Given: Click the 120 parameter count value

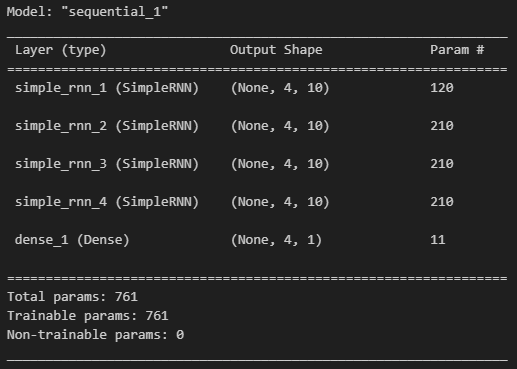Looking at the screenshot, I should 442,88.
